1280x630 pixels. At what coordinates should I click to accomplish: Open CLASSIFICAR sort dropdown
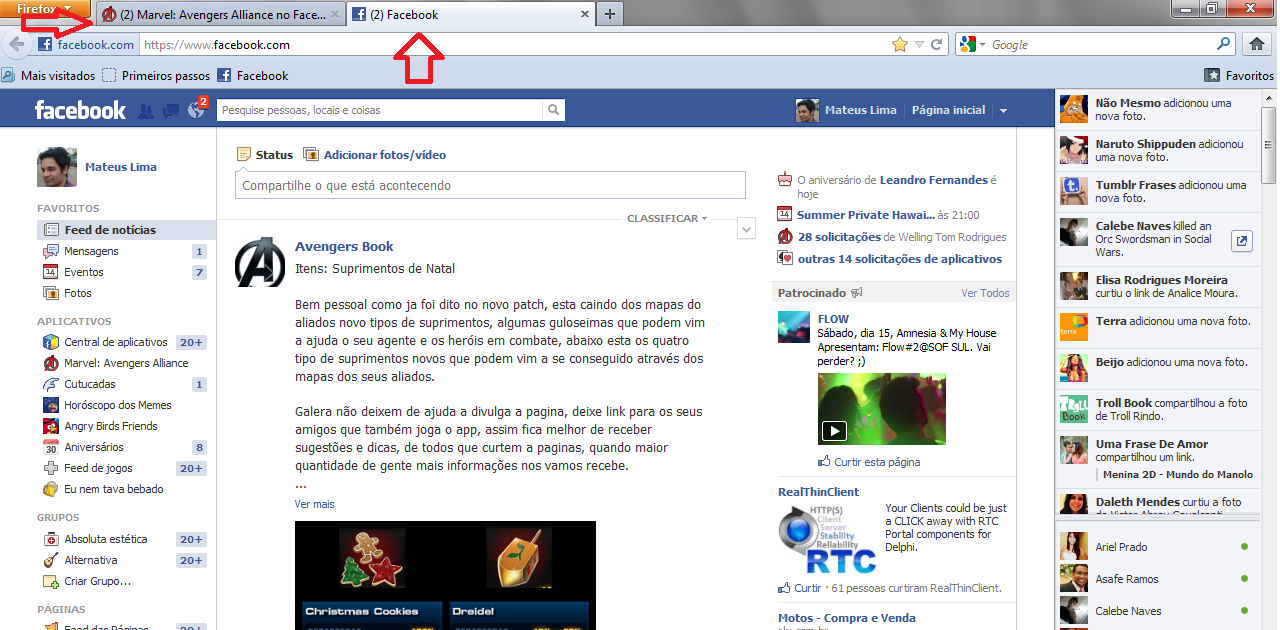point(667,218)
